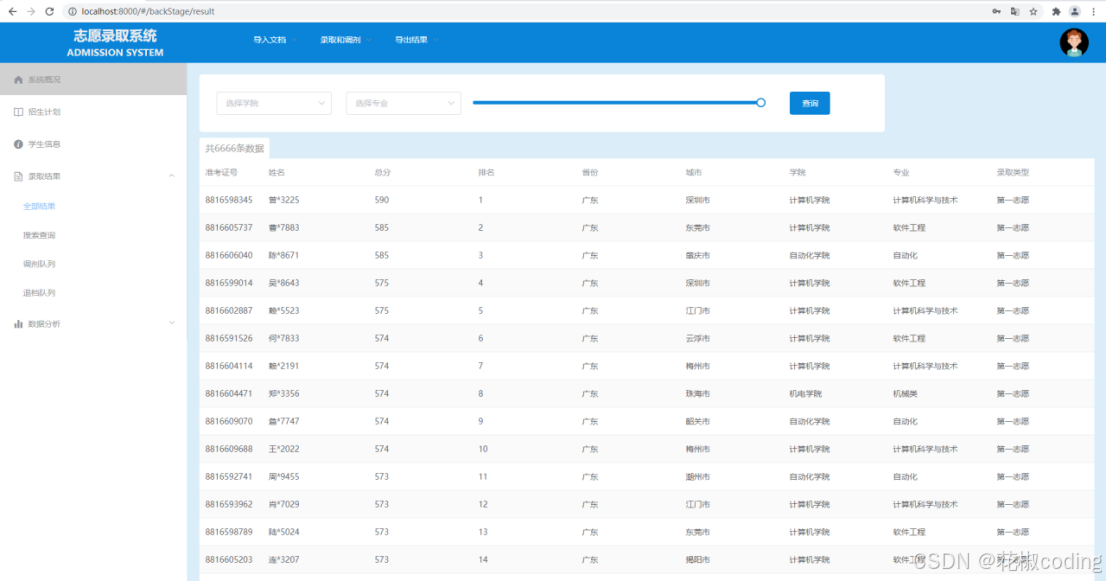Reload the page with the refresh icon
The width and height of the screenshot is (1106, 581).
[x=49, y=11]
